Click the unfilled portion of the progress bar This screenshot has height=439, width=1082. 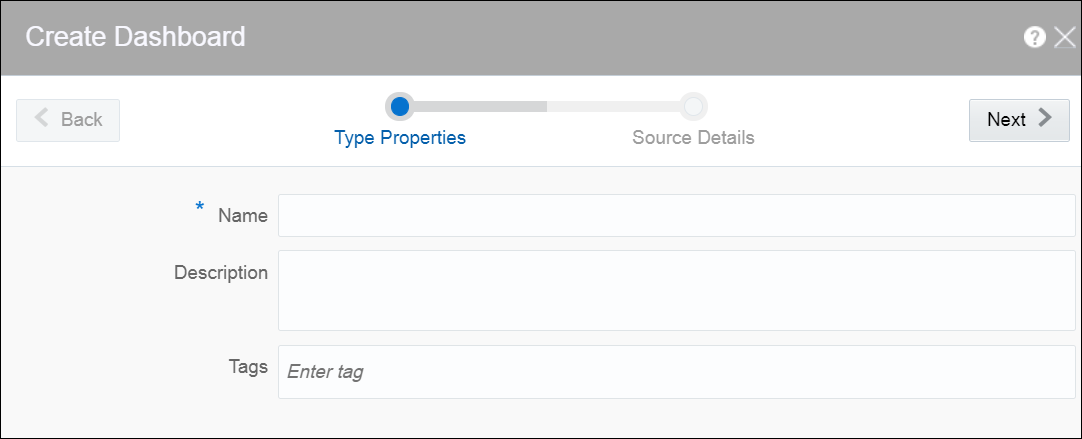tap(612, 105)
